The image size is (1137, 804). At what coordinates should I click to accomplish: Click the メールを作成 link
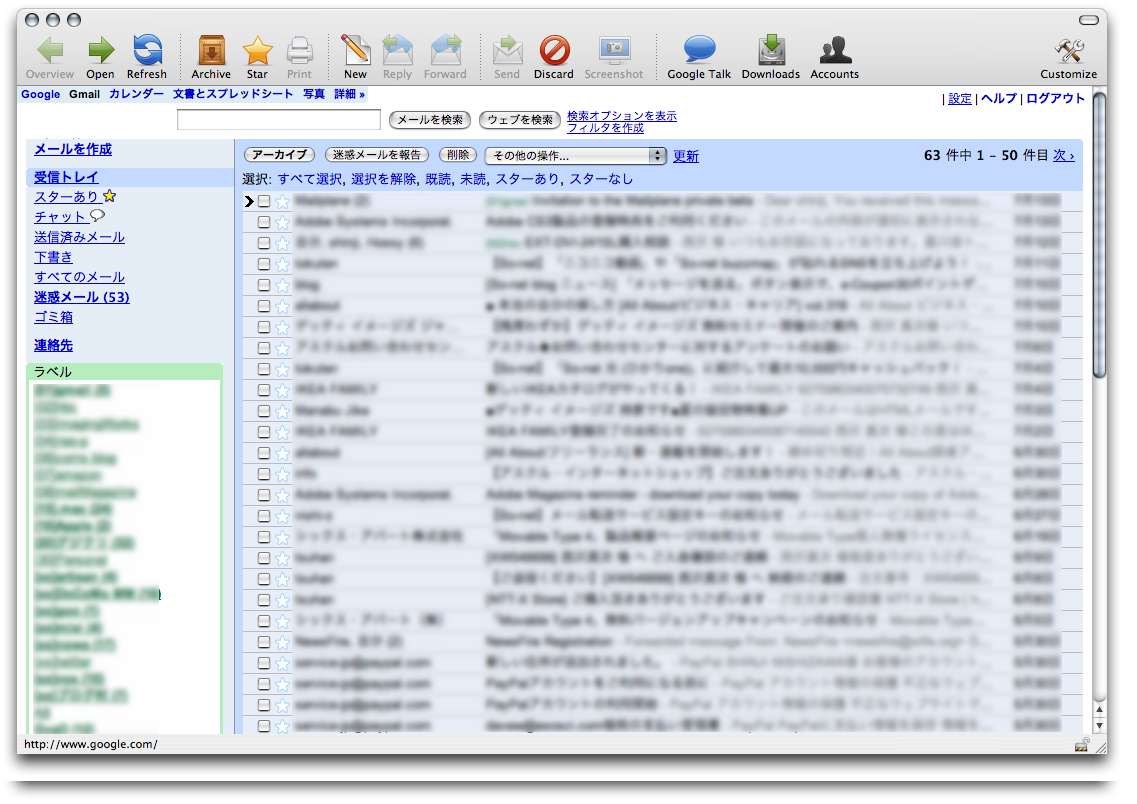point(73,149)
